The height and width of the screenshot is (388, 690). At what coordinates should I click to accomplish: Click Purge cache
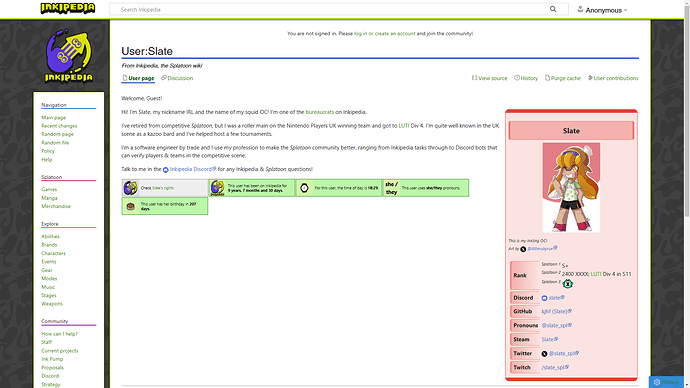(563, 78)
